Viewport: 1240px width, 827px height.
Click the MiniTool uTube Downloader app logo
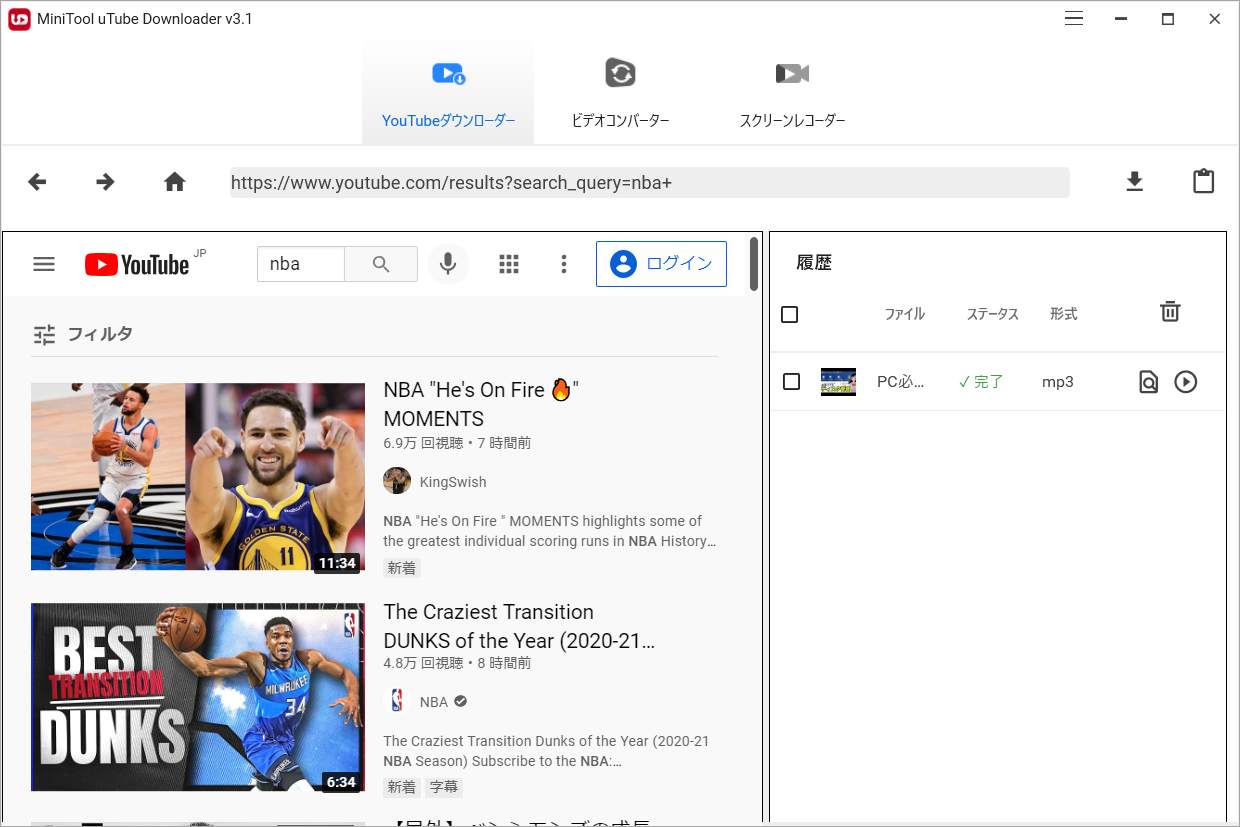click(19, 19)
